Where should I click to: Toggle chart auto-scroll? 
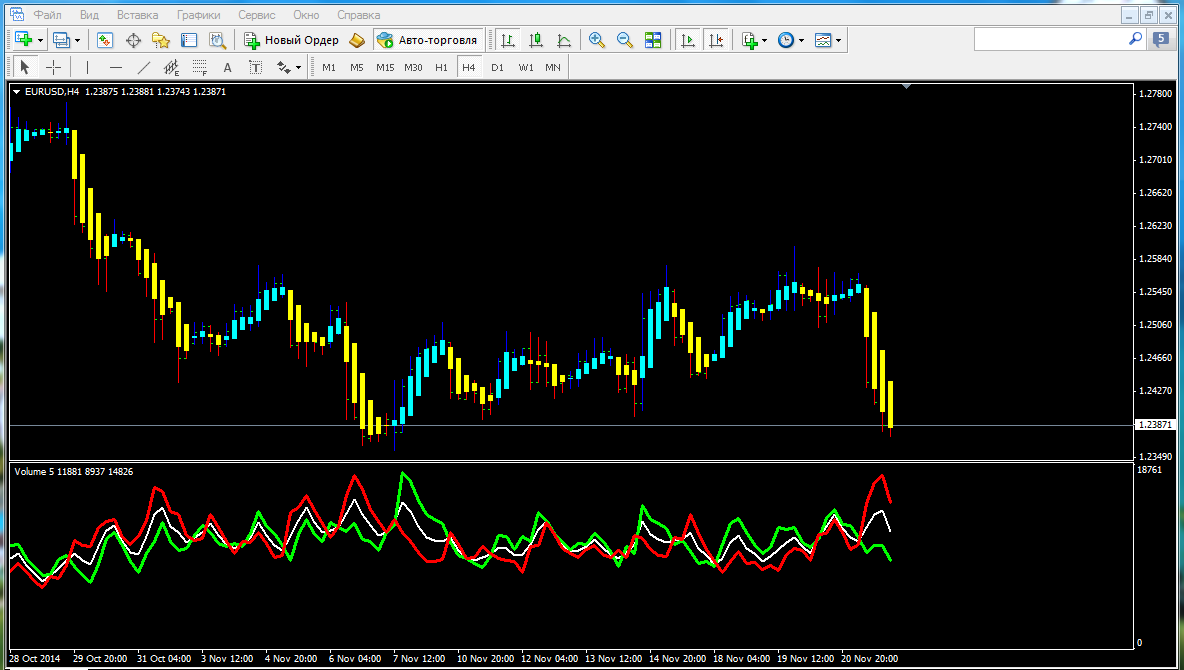tap(687, 40)
